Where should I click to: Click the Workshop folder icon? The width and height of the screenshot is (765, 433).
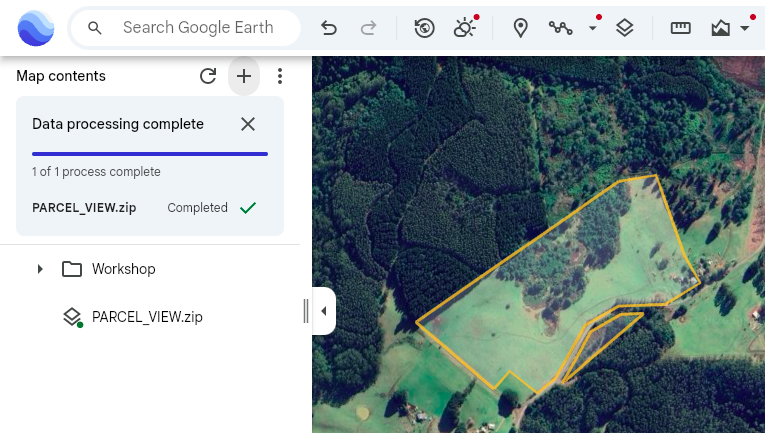pyautogui.click(x=72, y=269)
